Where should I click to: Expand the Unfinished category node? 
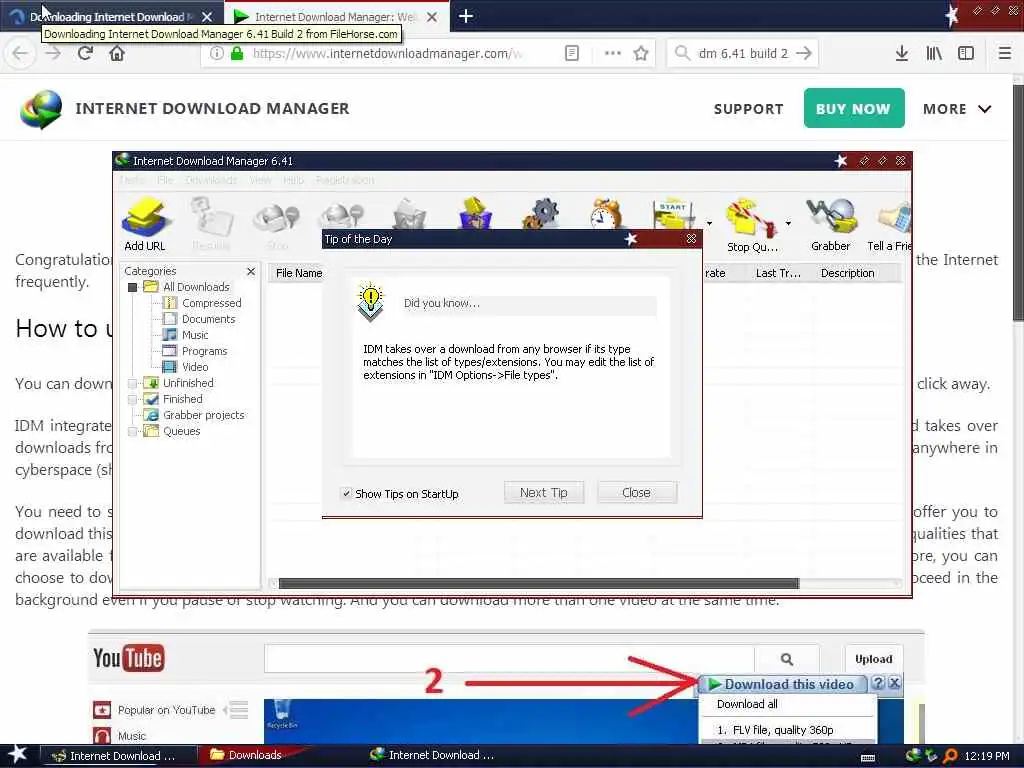(133, 383)
